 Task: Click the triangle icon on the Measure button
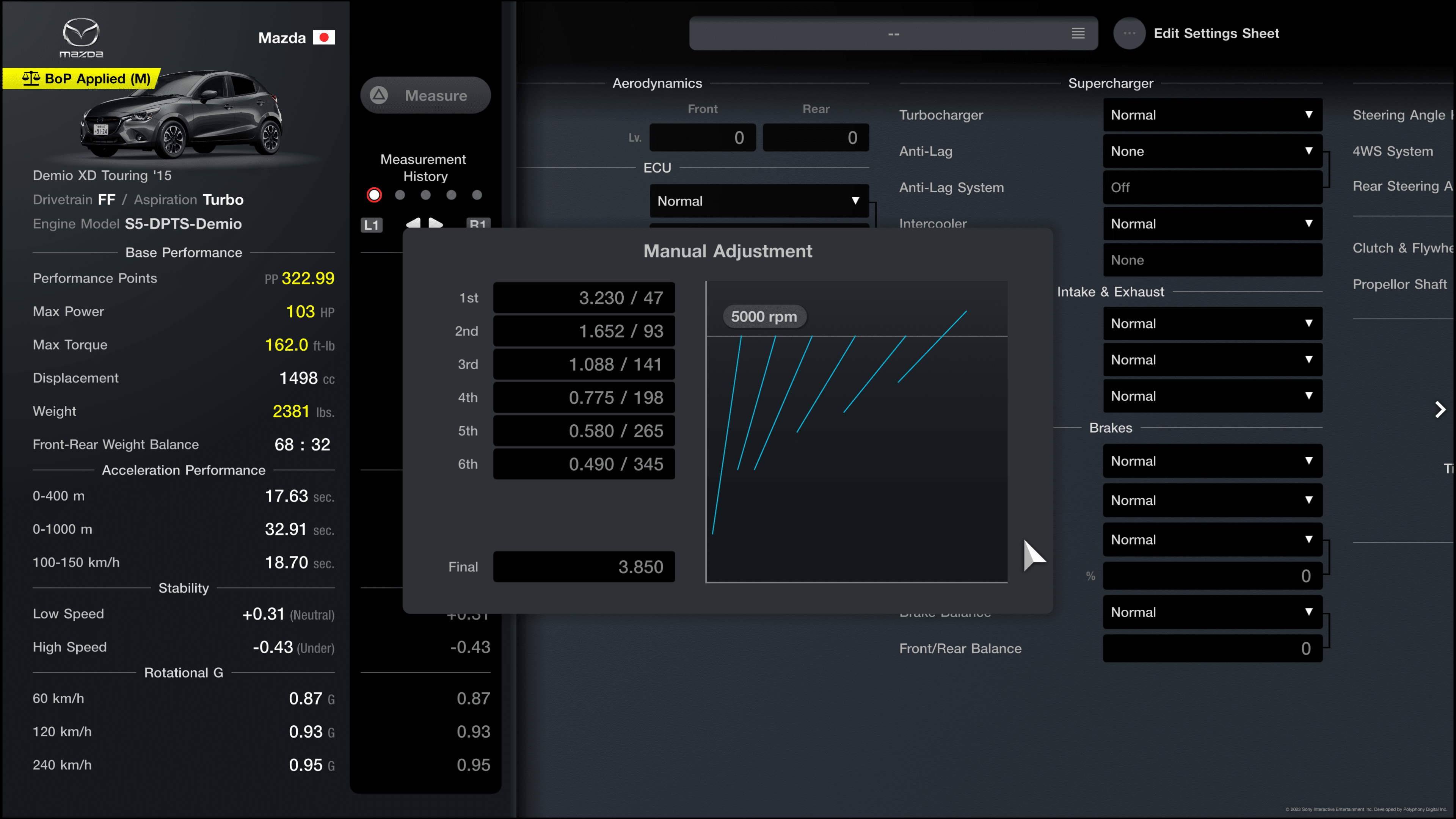click(379, 95)
